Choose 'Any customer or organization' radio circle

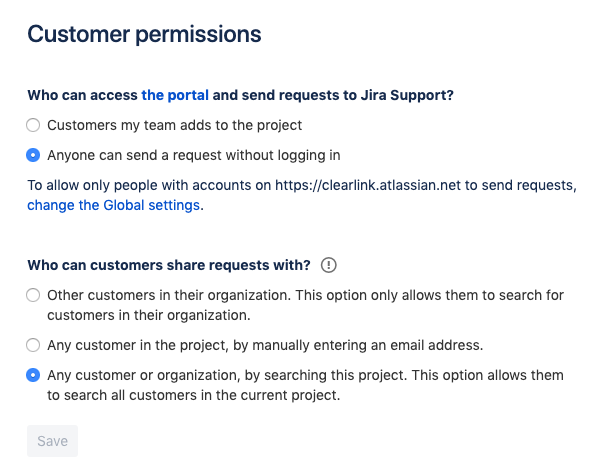(33, 375)
